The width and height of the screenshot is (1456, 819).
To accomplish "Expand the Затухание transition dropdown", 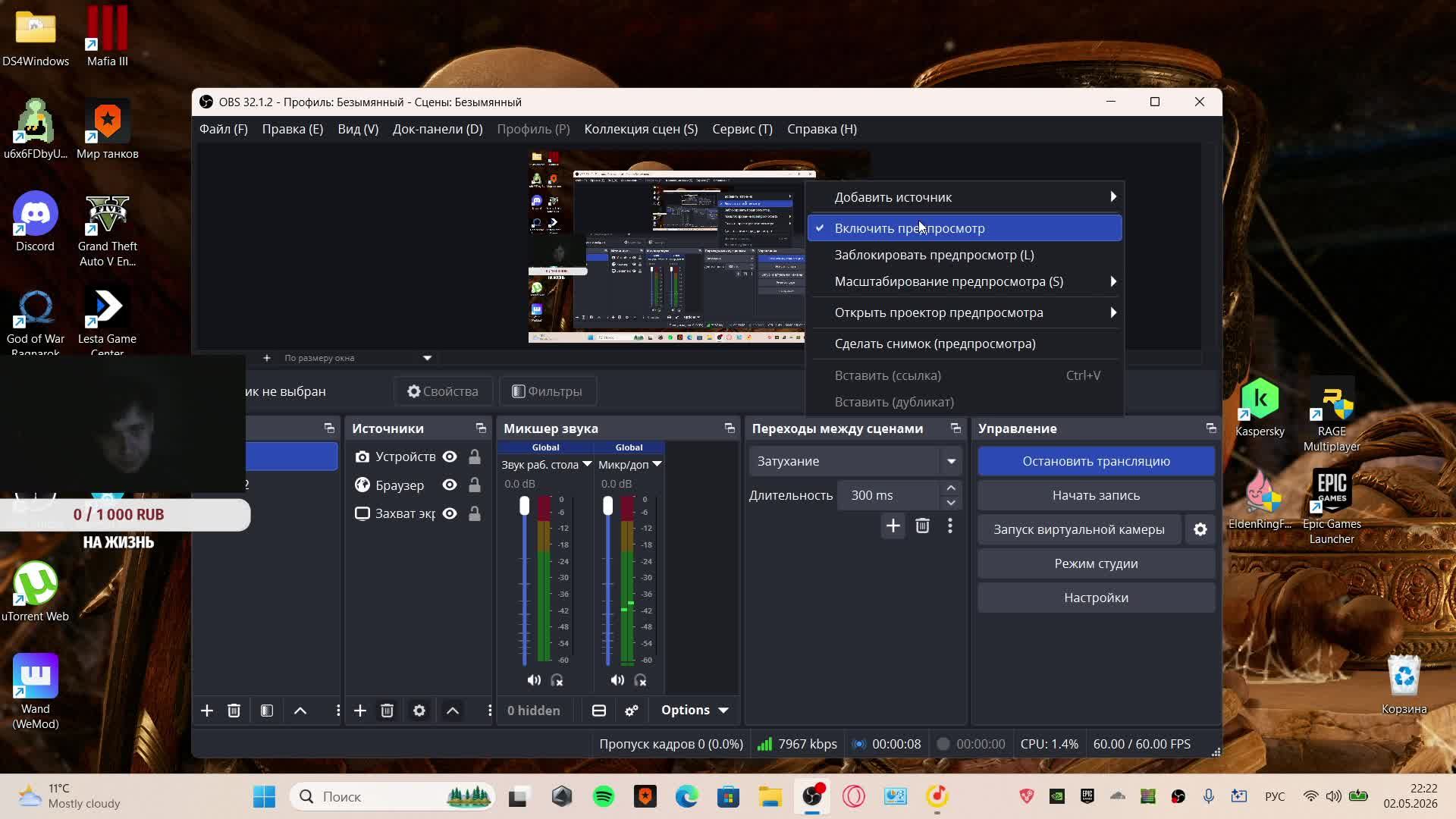I will tap(951, 461).
